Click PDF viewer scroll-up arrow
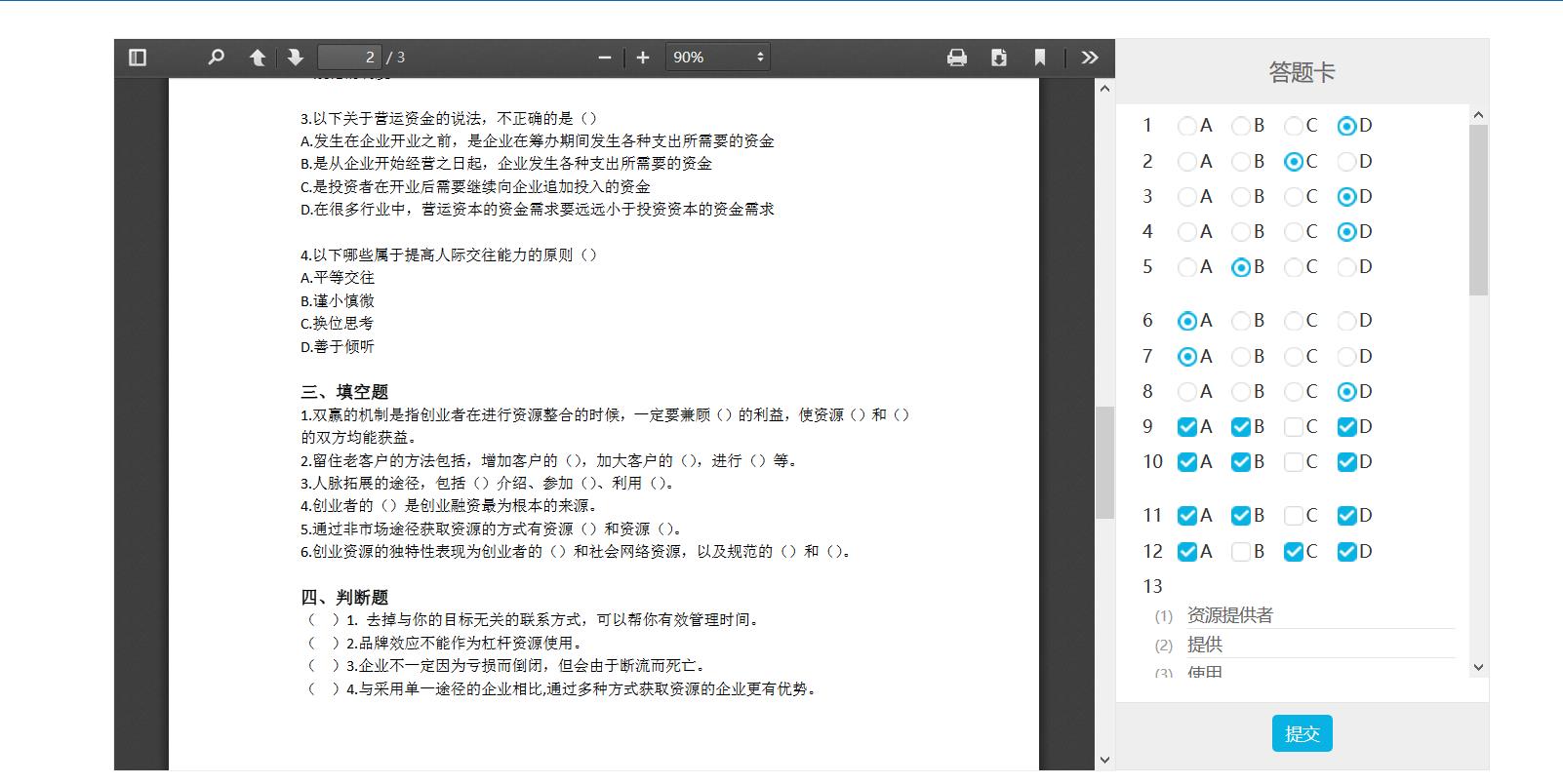The width and height of the screenshot is (1563, 784). [x=1104, y=89]
